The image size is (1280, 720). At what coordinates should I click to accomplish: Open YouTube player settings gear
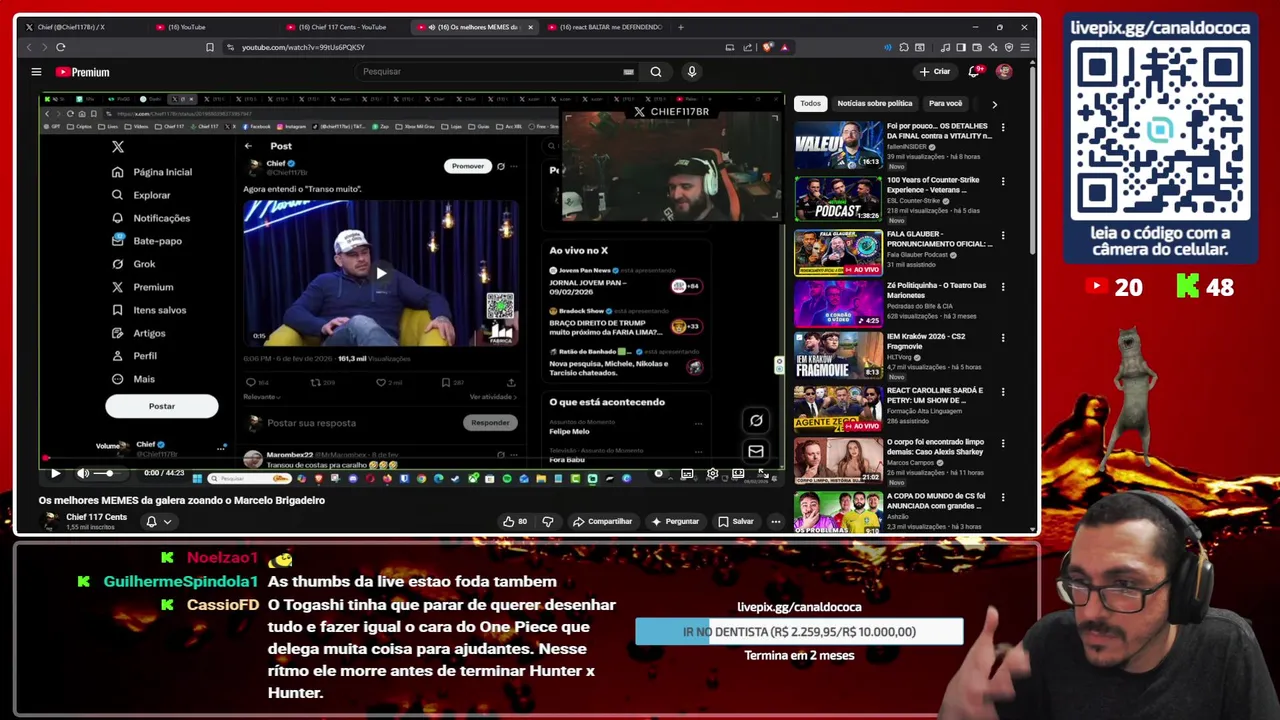[712, 473]
